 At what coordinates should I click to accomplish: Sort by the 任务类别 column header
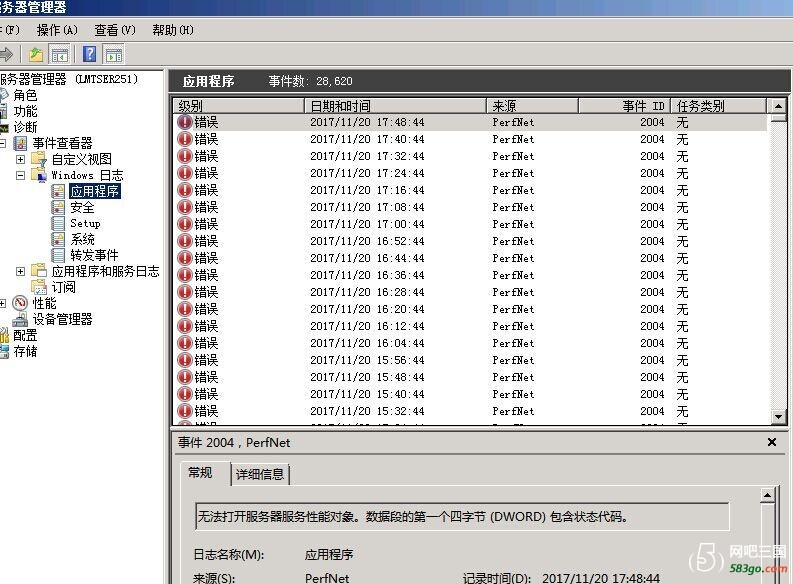[719, 106]
